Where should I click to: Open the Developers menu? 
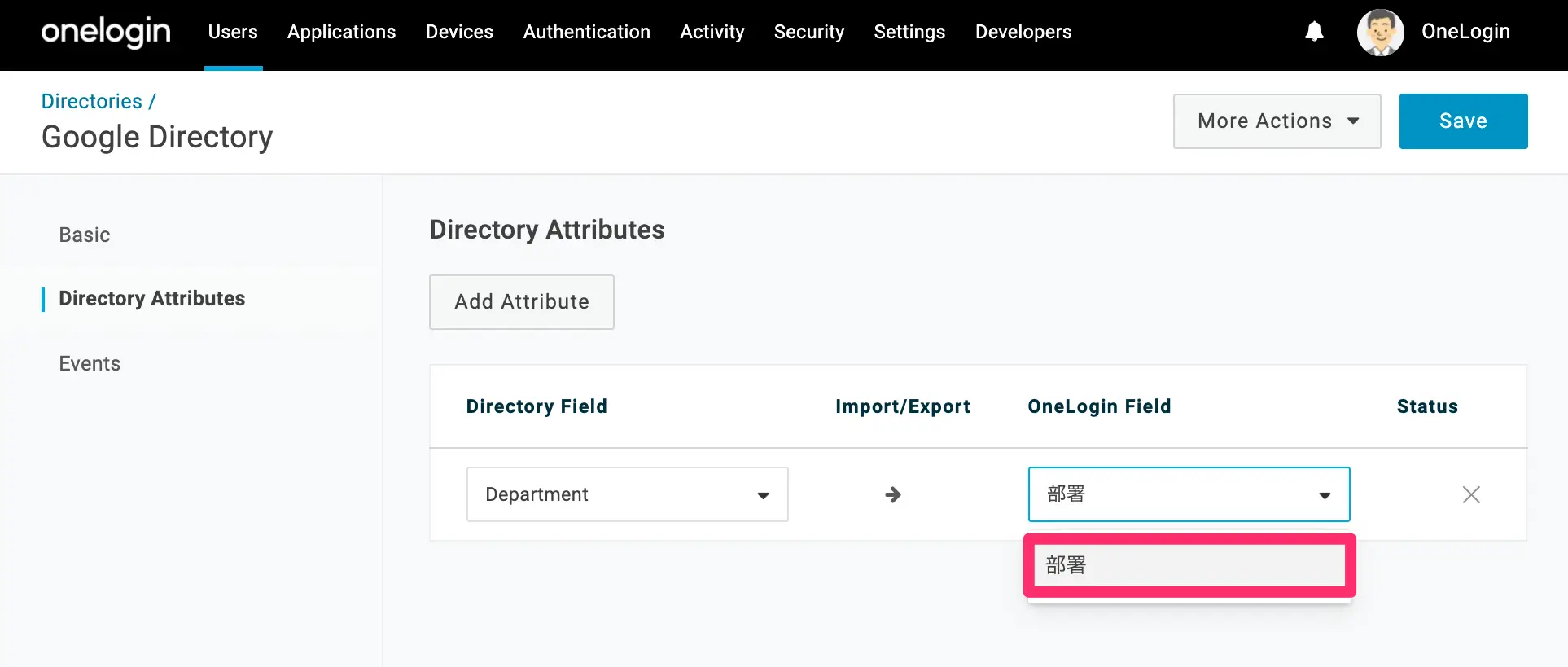coord(1023,32)
